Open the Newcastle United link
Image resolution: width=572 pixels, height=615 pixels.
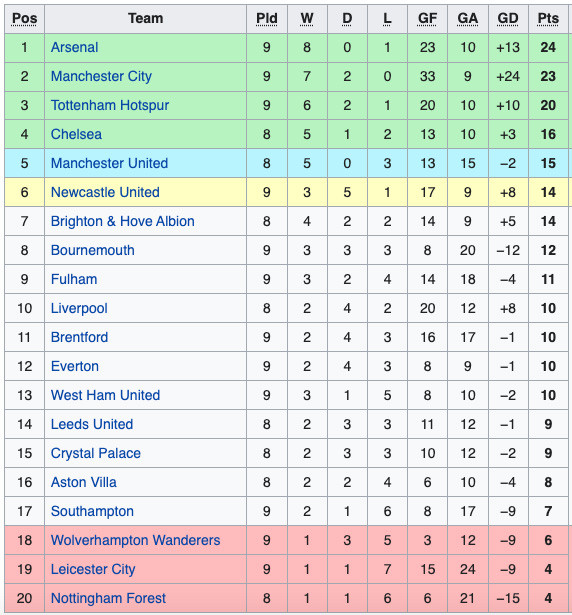[x=105, y=193]
